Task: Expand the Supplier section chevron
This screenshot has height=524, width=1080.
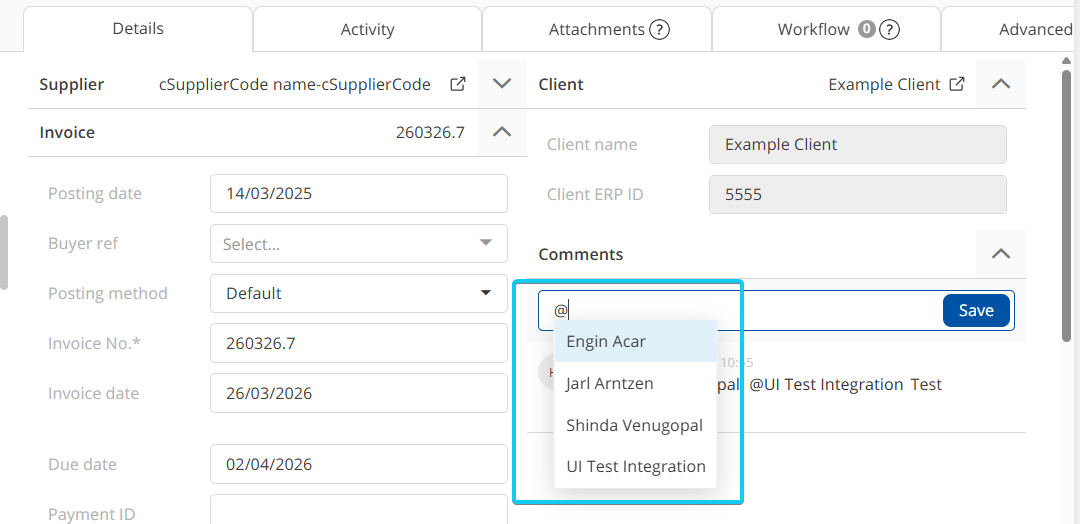Action: click(x=502, y=84)
